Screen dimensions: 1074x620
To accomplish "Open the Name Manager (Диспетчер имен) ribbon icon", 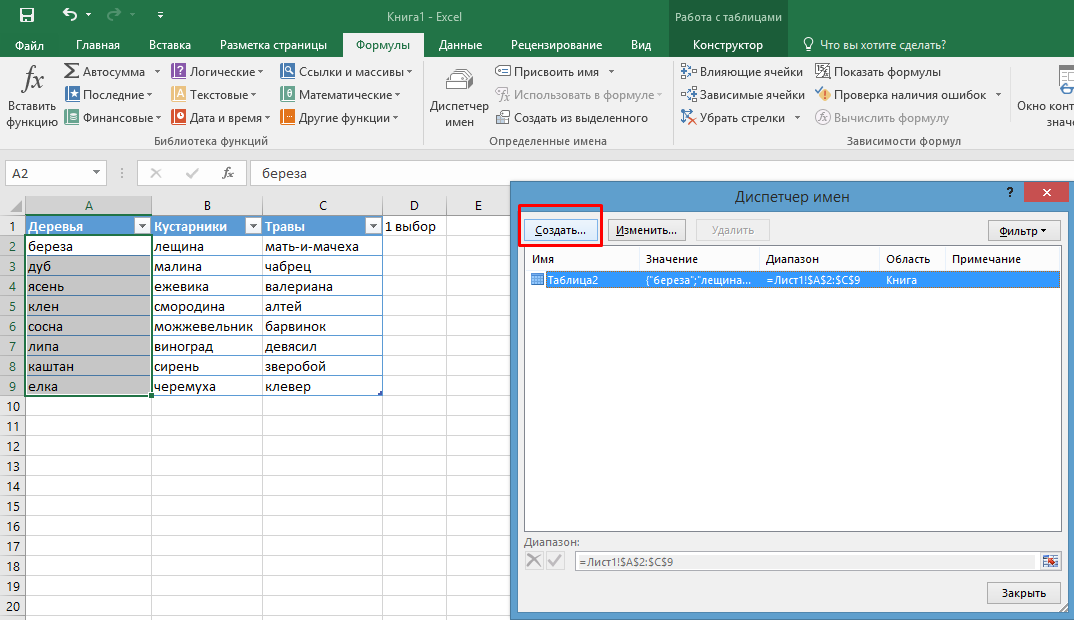I will click(459, 83).
